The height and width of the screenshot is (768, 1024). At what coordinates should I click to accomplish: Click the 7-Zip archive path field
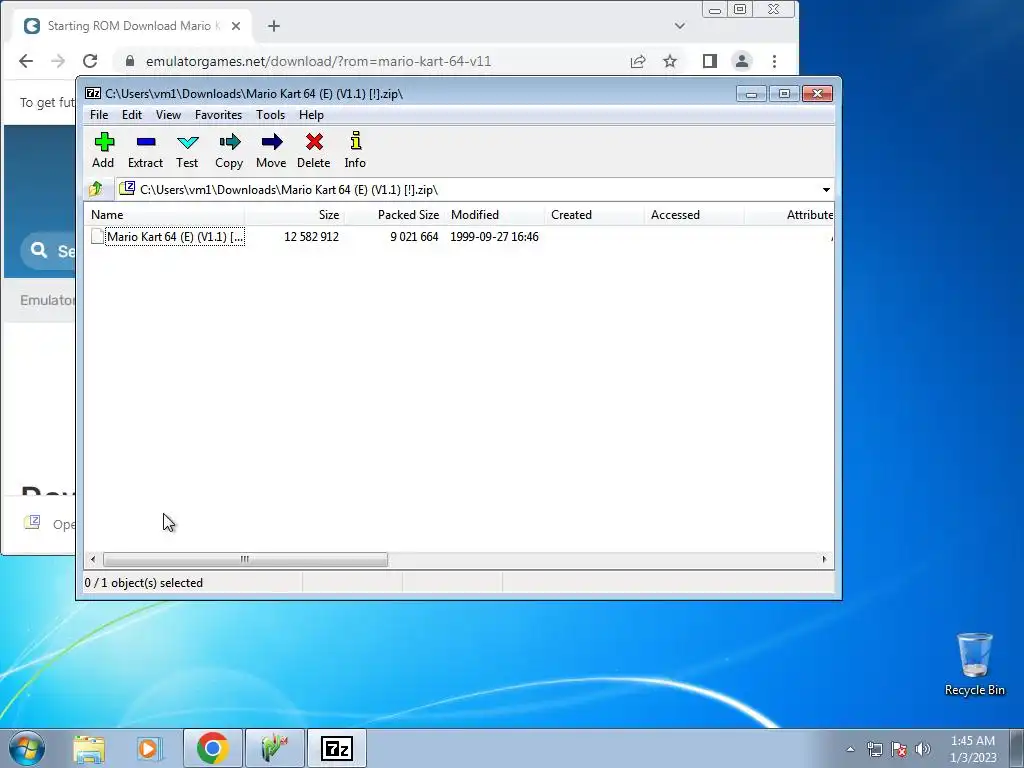coord(467,190)
